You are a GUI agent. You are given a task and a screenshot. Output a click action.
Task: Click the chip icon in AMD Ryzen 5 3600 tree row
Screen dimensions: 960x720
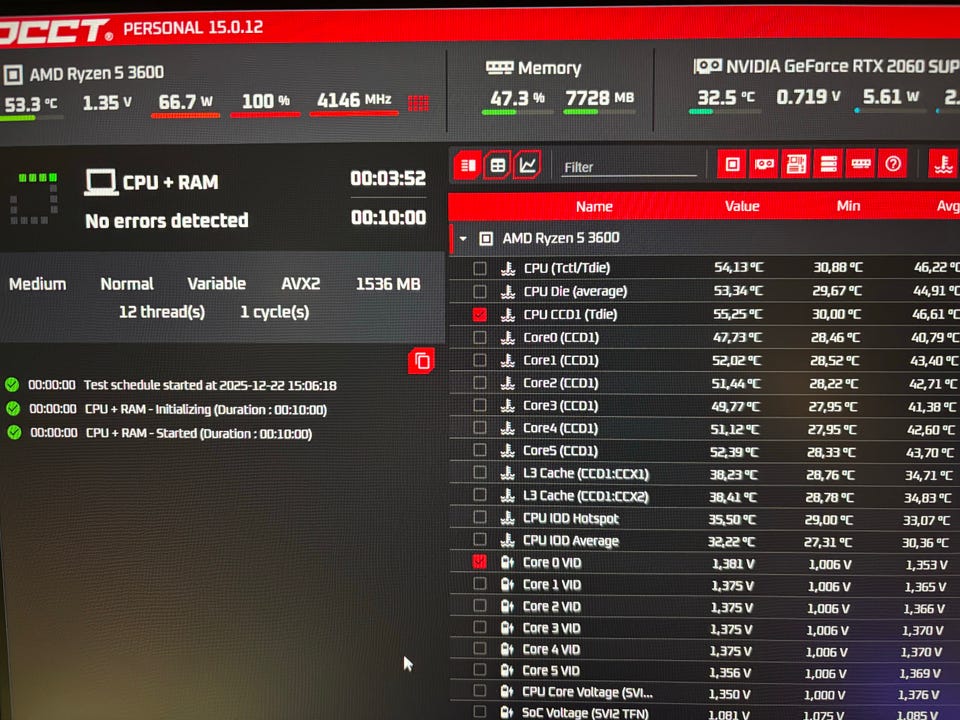[x=486, y=238]
